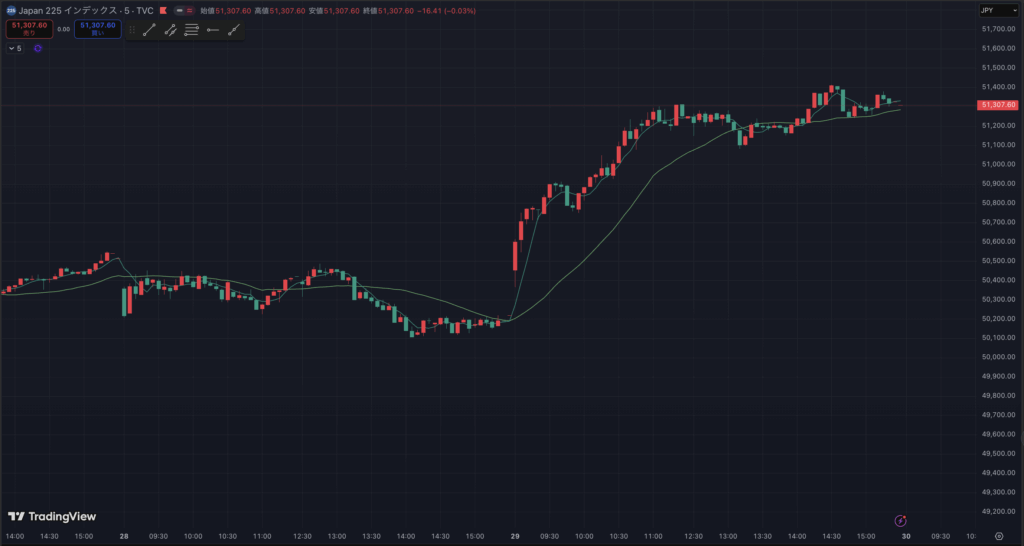This screenshot has height=546, width=1024.
Task: Choose the horizontal ray drawing tool
Action: point(213,30)
